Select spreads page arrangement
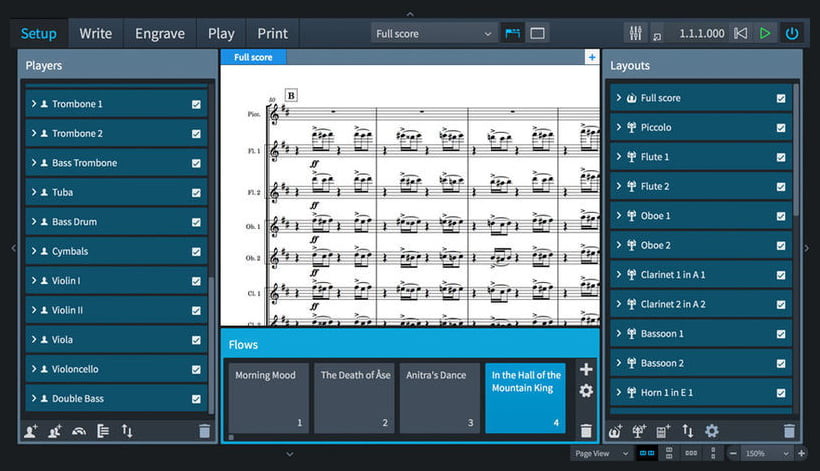Viewport: 820px width, 471px height. point(647,453)
